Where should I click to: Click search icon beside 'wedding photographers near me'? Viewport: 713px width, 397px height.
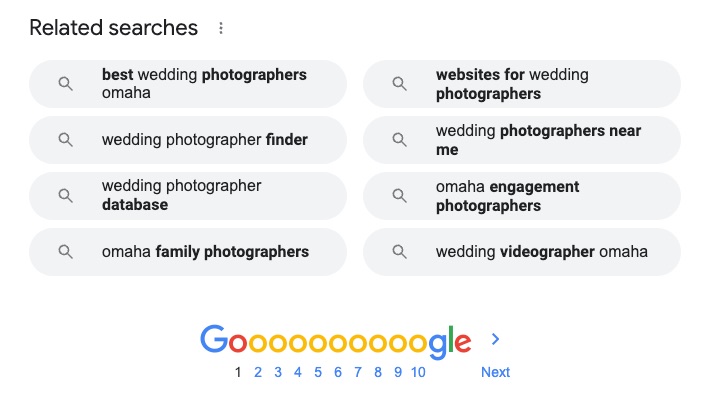point(399,140)
